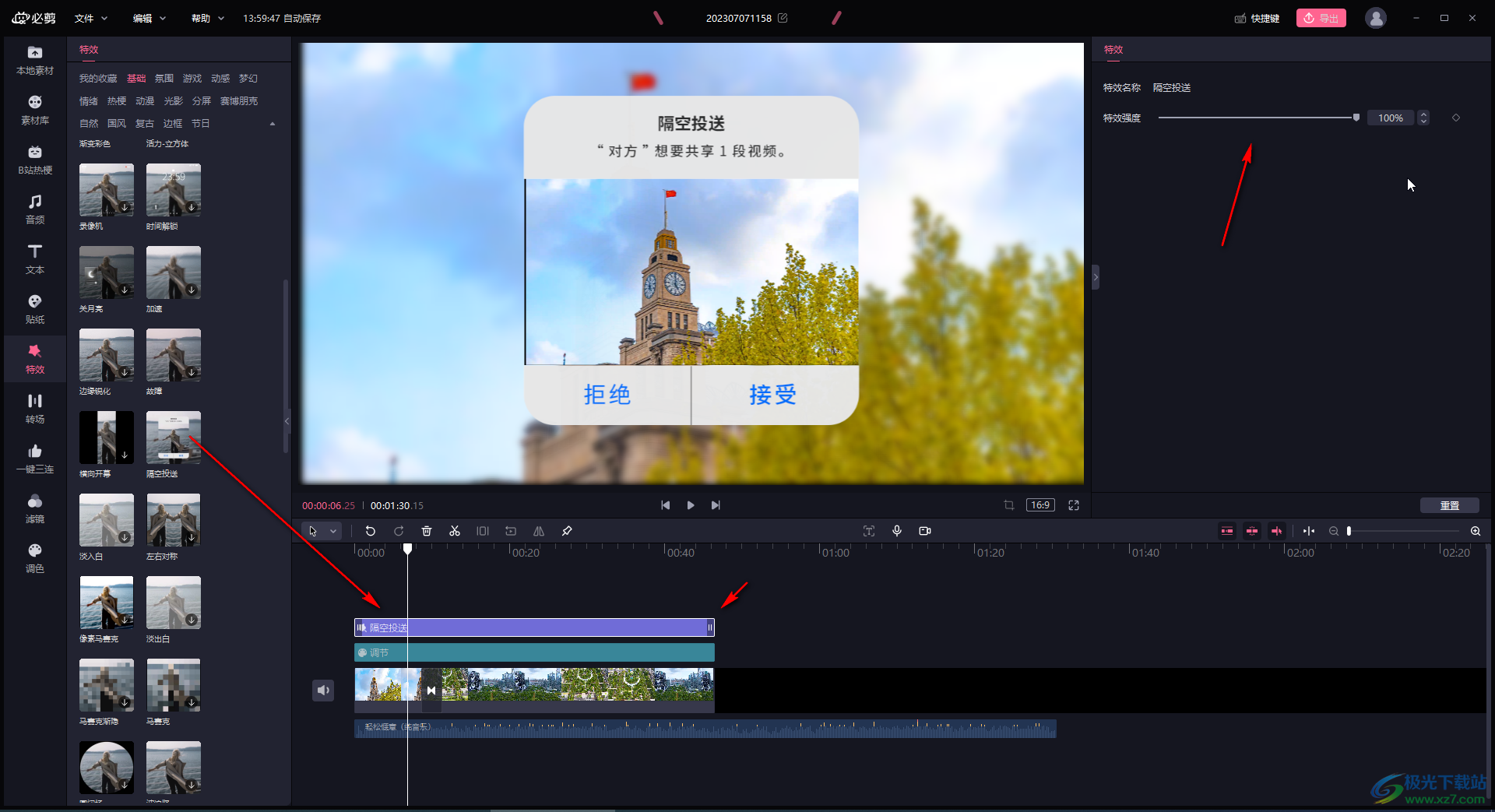Click the rename pencil icon beside project title
Screen dimensions: 1495x812
pyautogui.click(x=783, y=18)
